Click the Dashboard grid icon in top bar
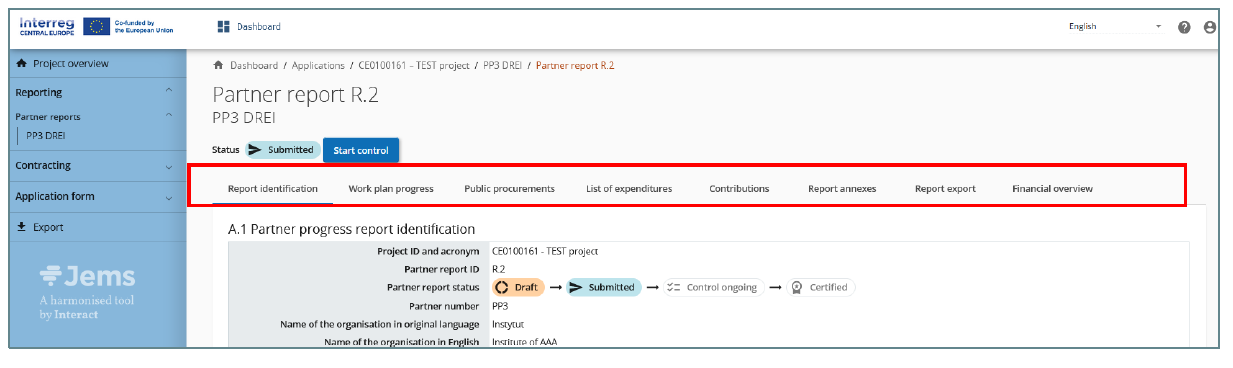This screenshot has height=368, width=1233. (x=224, y=27)
